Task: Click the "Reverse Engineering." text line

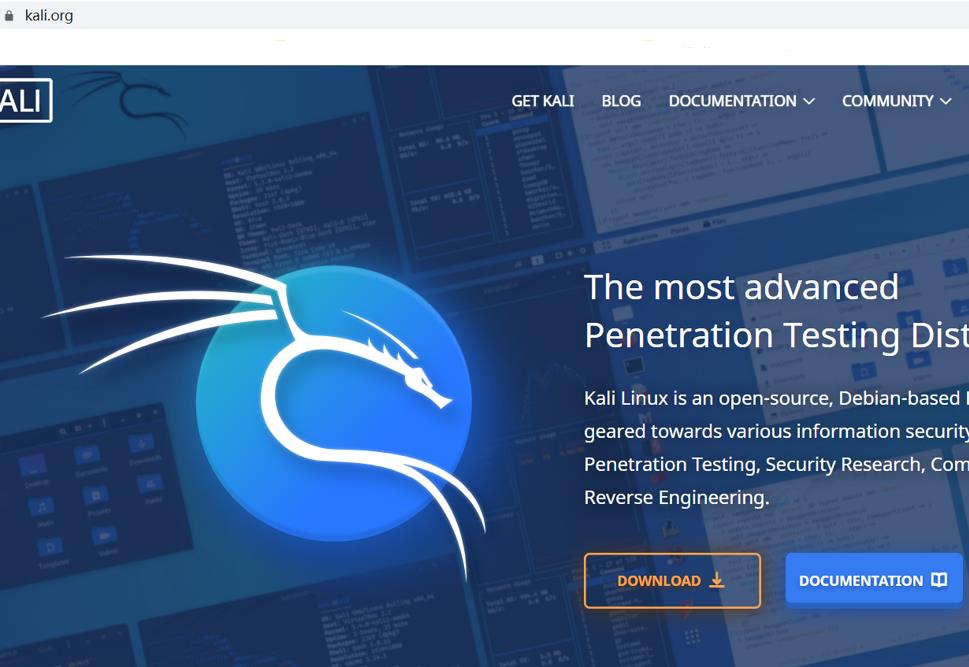Action: 677,498
